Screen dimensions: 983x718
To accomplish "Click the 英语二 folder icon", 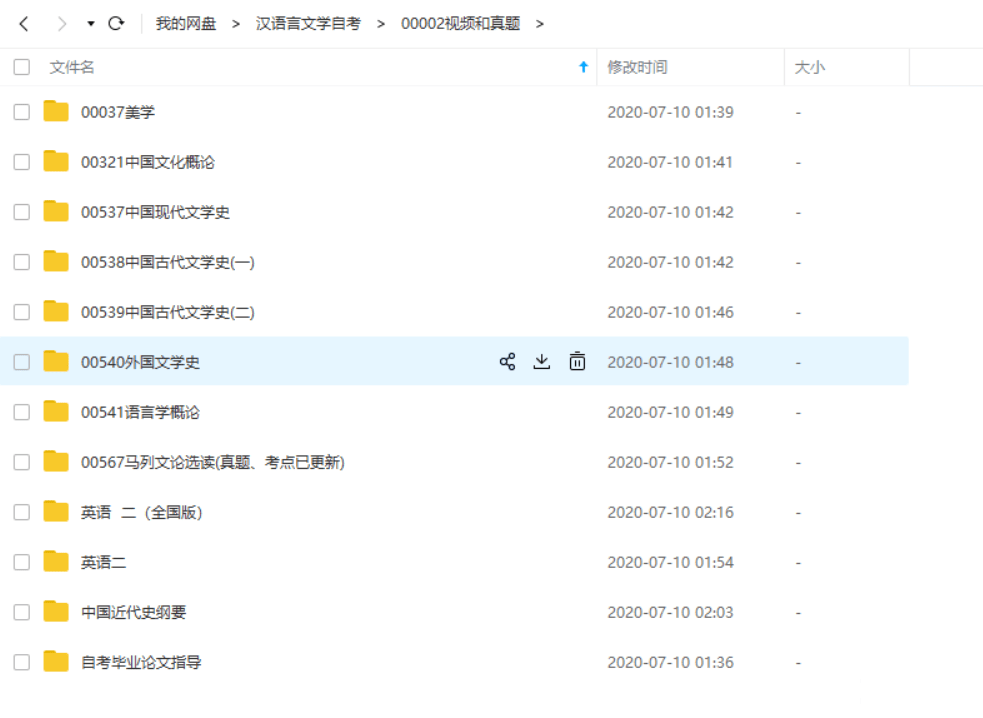I will click(56, 562).
